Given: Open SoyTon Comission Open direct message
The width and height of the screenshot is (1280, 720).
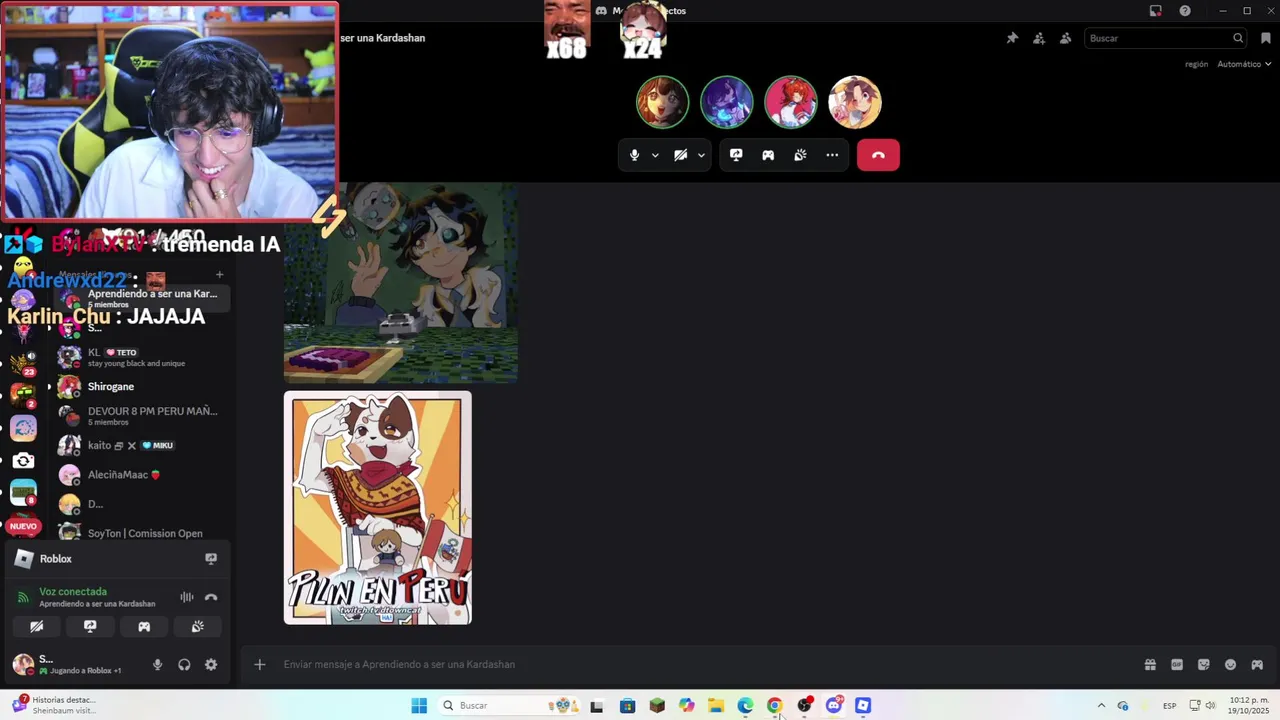Looking at the screenshot, I should tap(142, 533).
